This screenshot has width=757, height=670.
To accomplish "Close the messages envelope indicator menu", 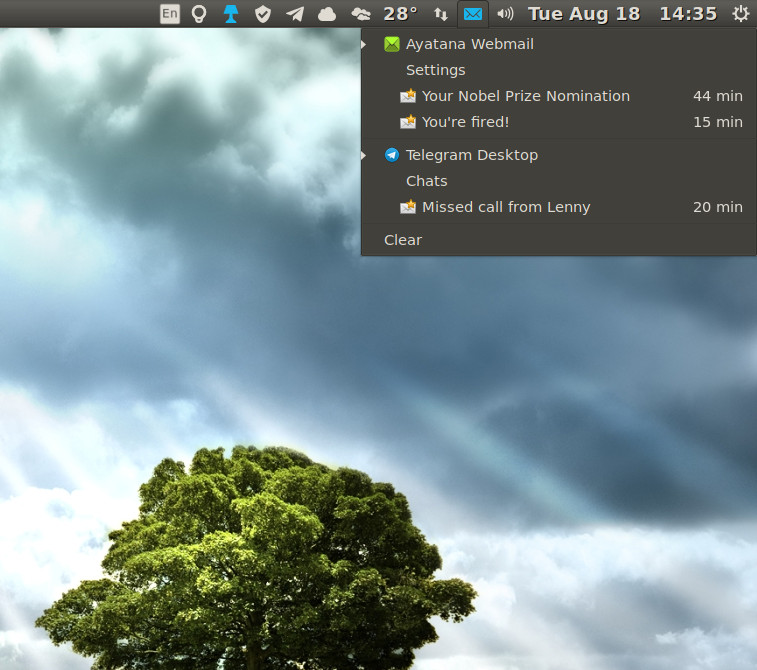I will 473,14.
